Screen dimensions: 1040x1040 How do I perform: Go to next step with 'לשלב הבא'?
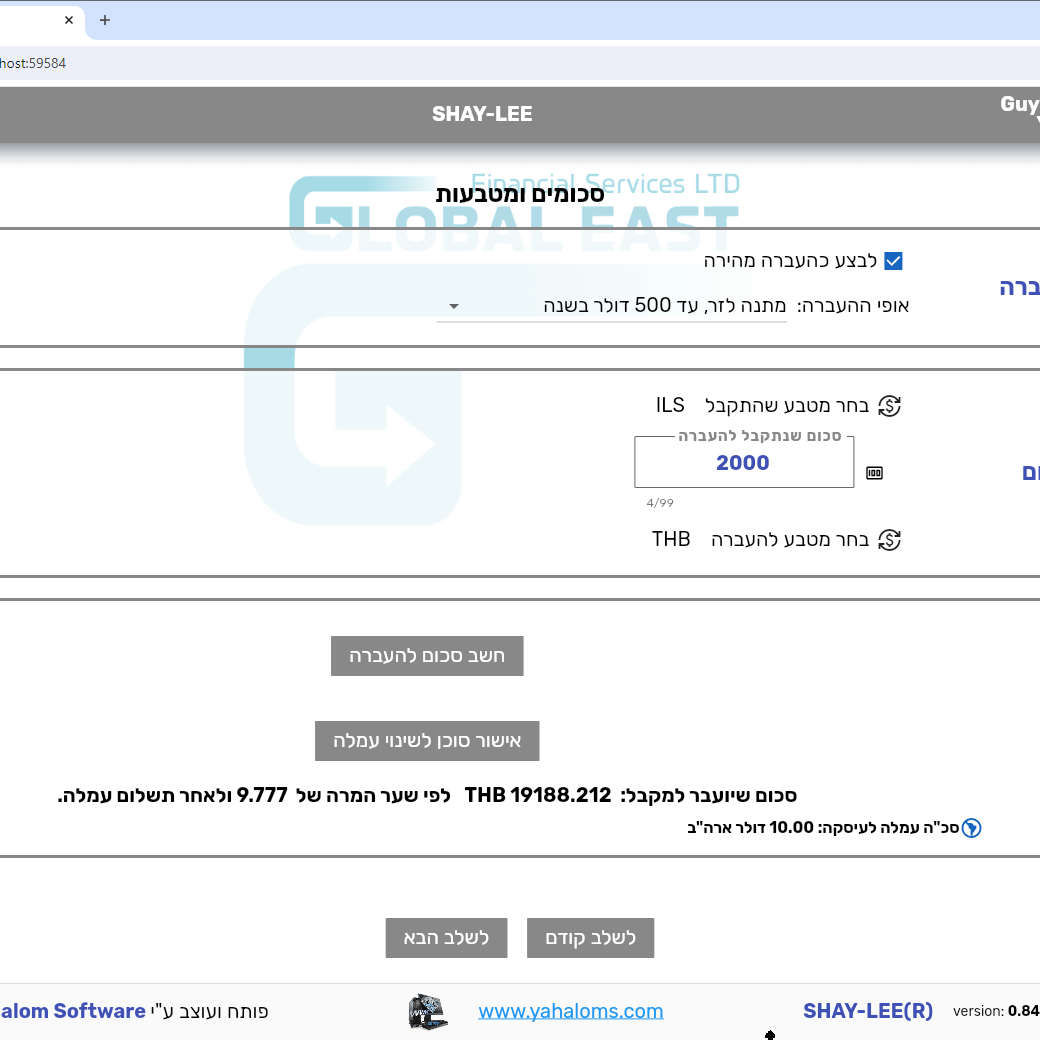(x=446, y=938)
